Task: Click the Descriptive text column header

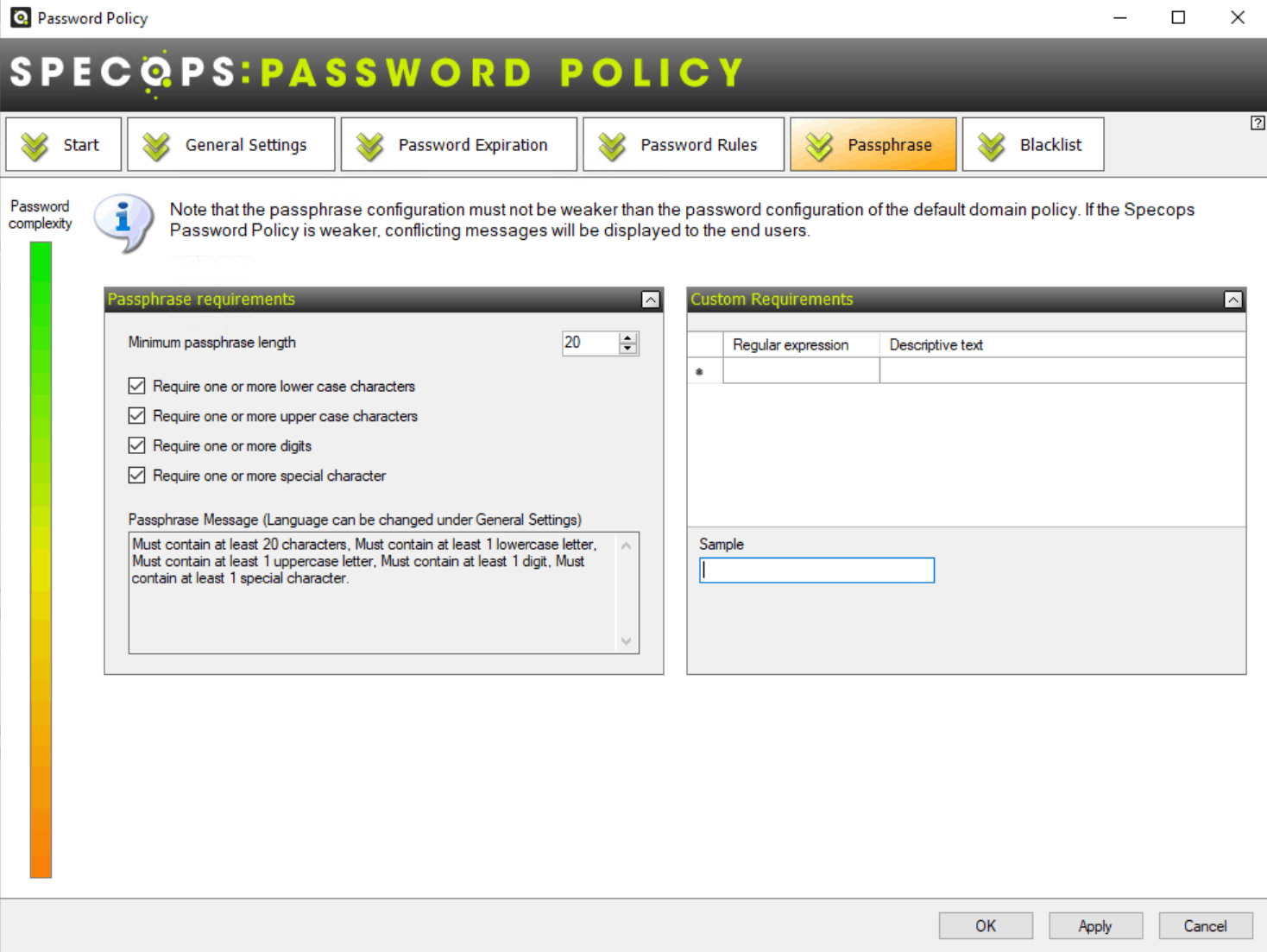Action: click(1062, 344)
